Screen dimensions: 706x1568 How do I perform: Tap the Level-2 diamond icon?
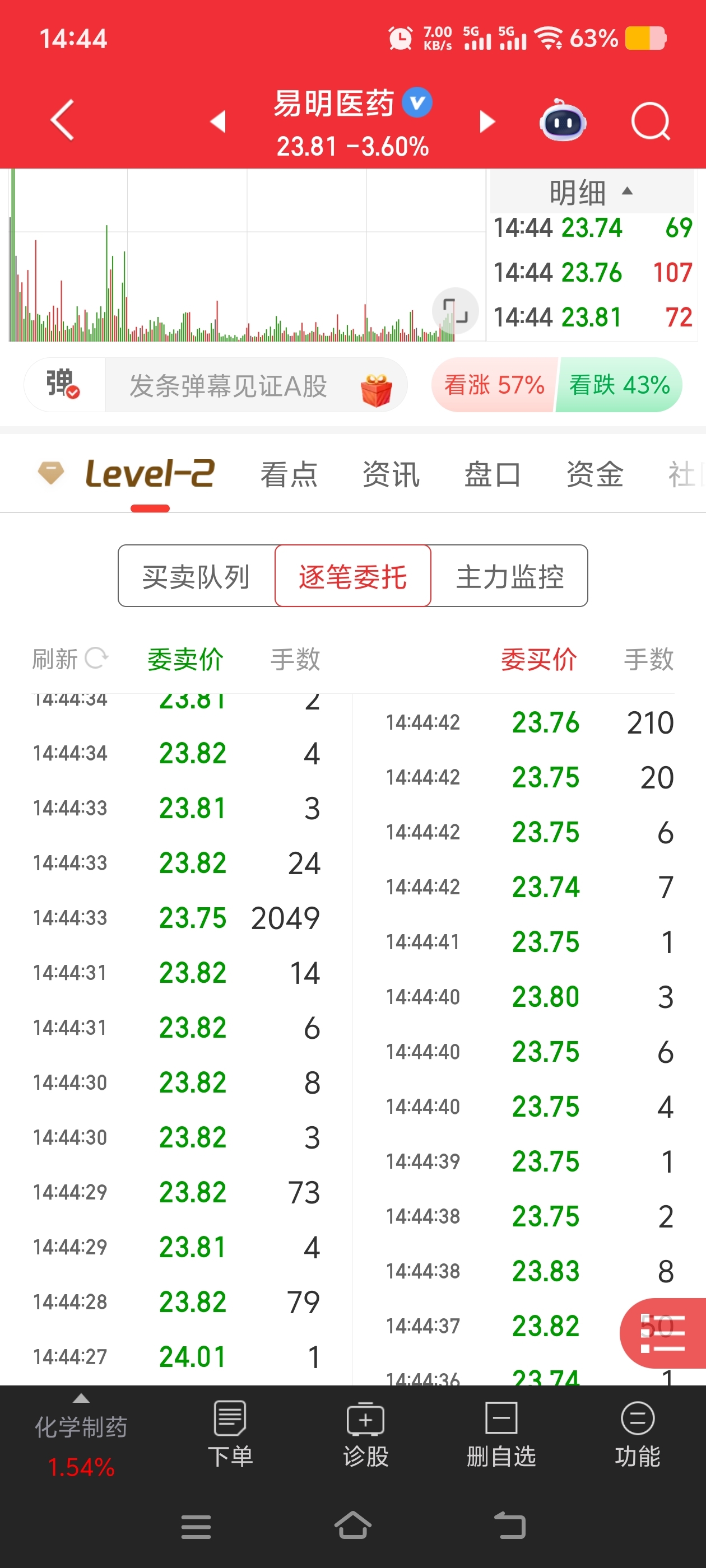(x=51, y=472)
